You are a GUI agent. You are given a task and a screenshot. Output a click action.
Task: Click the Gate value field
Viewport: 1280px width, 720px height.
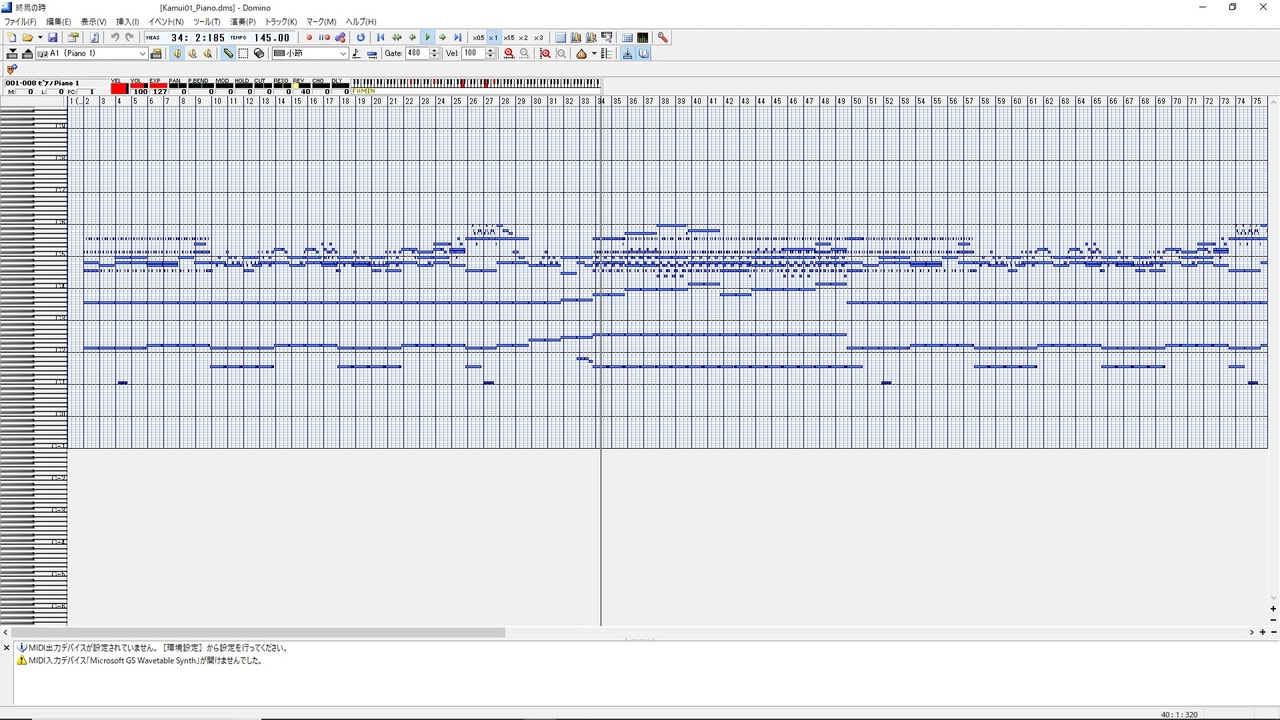point(416,53)
